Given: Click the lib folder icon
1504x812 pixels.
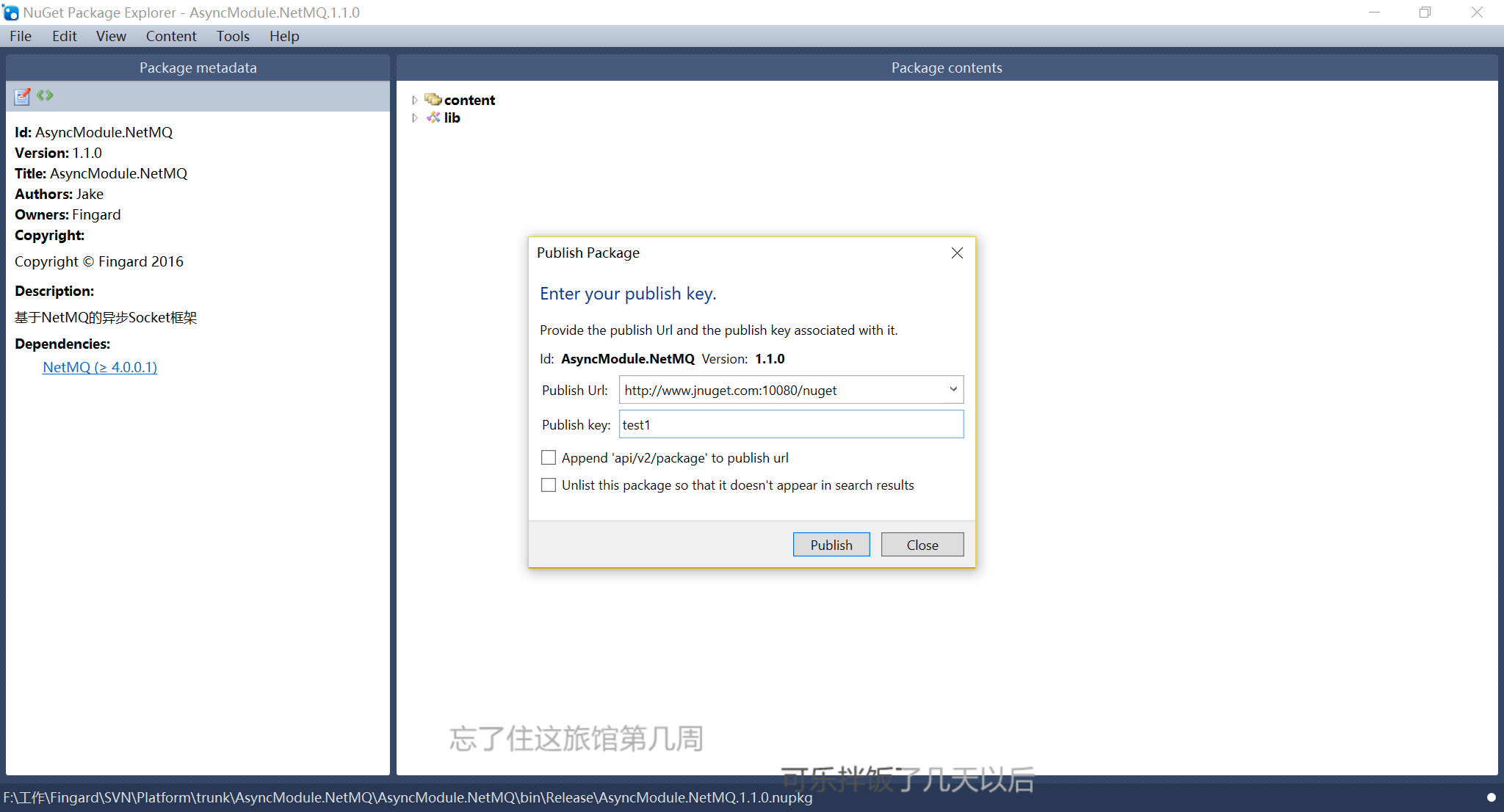Looking at the screenshot, I should pyautogui.click(x=433, y=117).
